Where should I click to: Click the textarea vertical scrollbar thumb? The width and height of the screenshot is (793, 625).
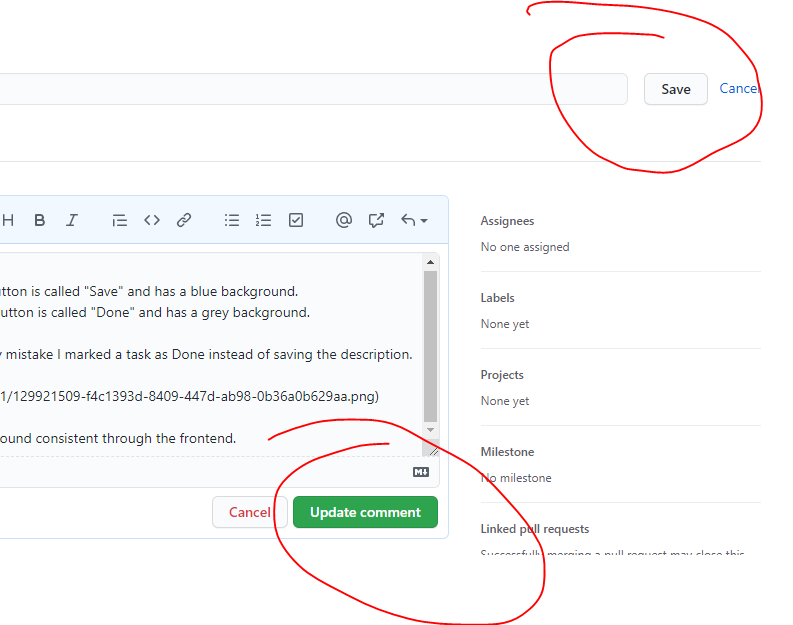(x=430, y=346)
